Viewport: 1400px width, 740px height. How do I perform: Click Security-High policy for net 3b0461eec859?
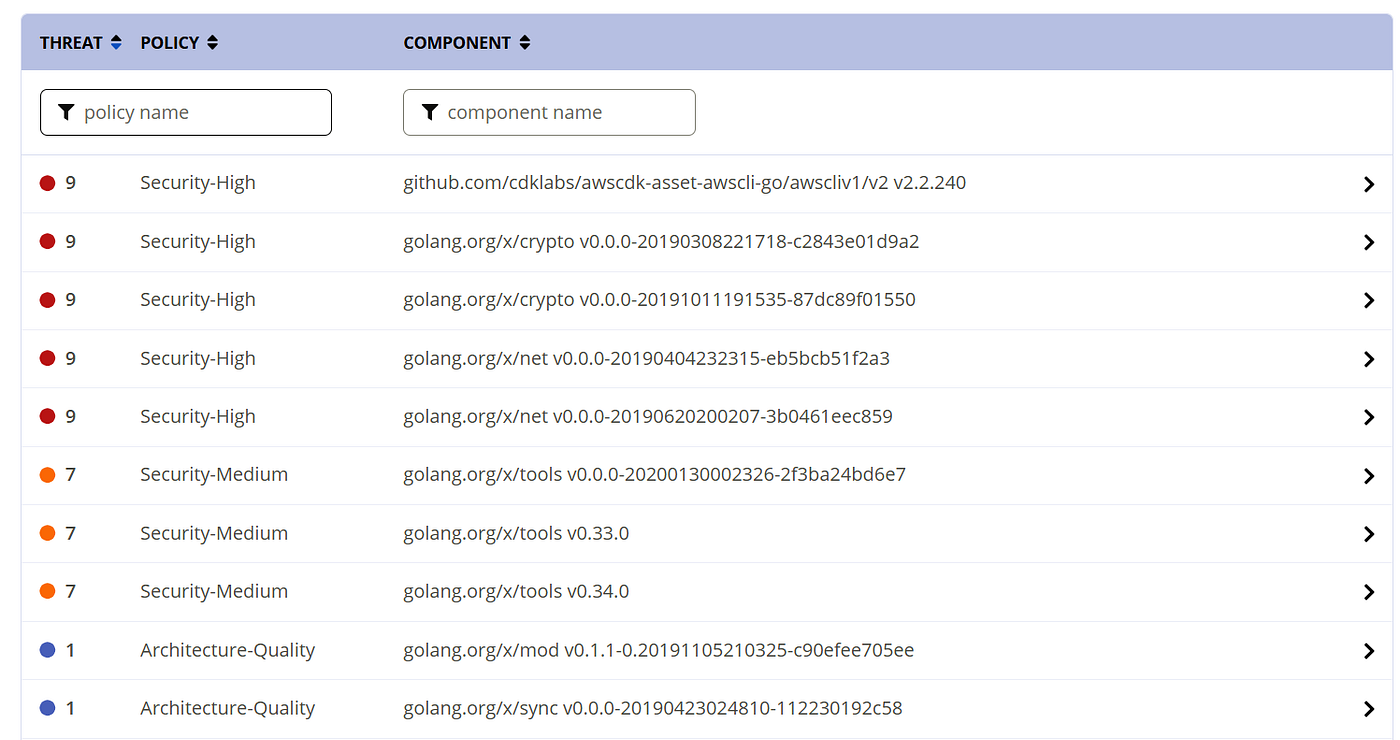click(x=198, y=416)
